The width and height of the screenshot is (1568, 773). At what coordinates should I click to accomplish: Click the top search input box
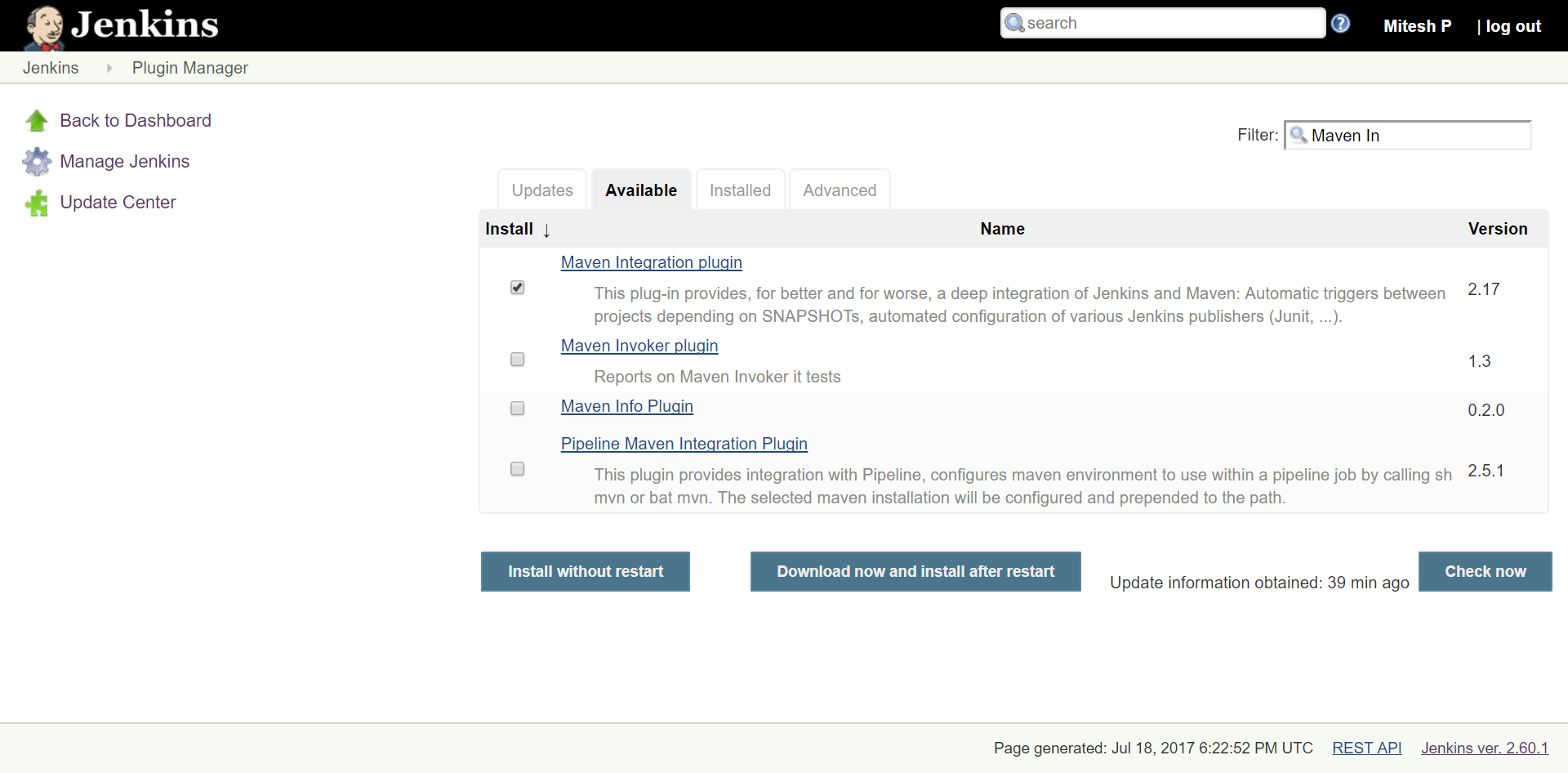tap(1163, 23)
